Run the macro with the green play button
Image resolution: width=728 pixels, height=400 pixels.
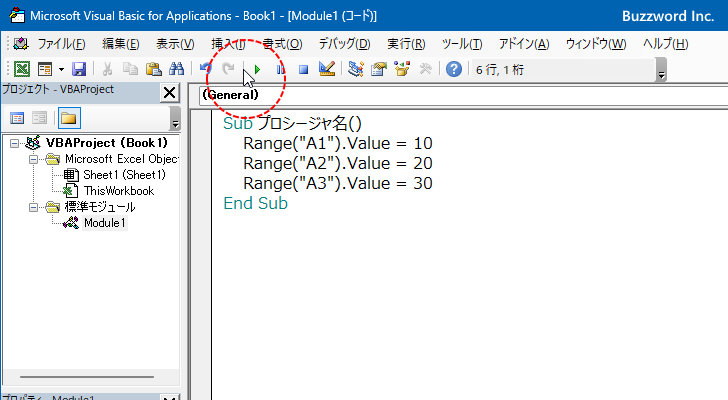pyautogui.click(x=257, y=70)
